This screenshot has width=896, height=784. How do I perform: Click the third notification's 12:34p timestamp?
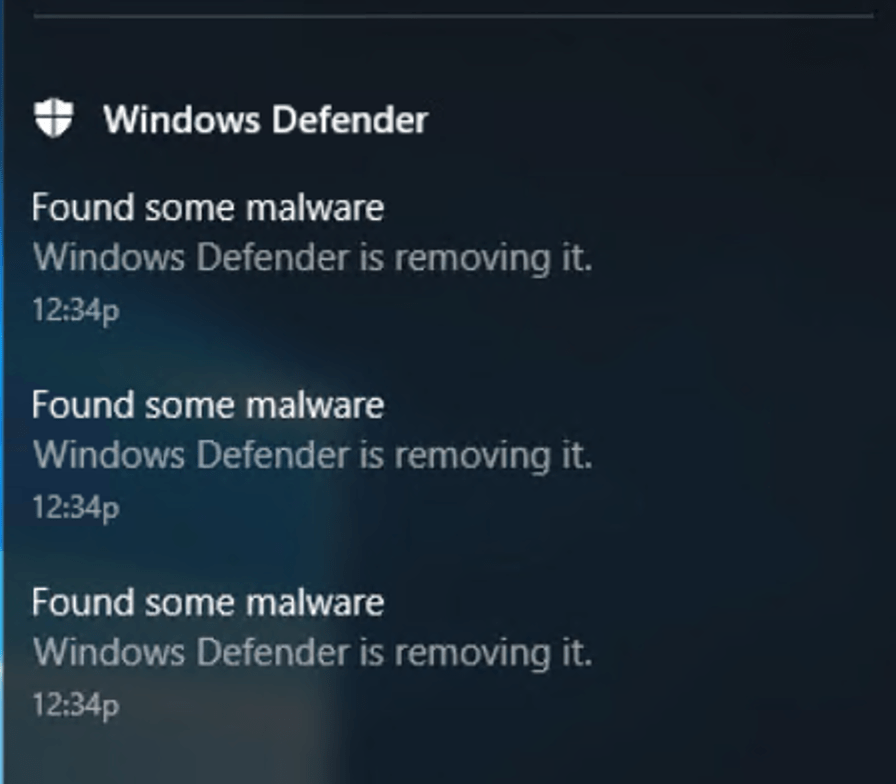click(76, 706)
